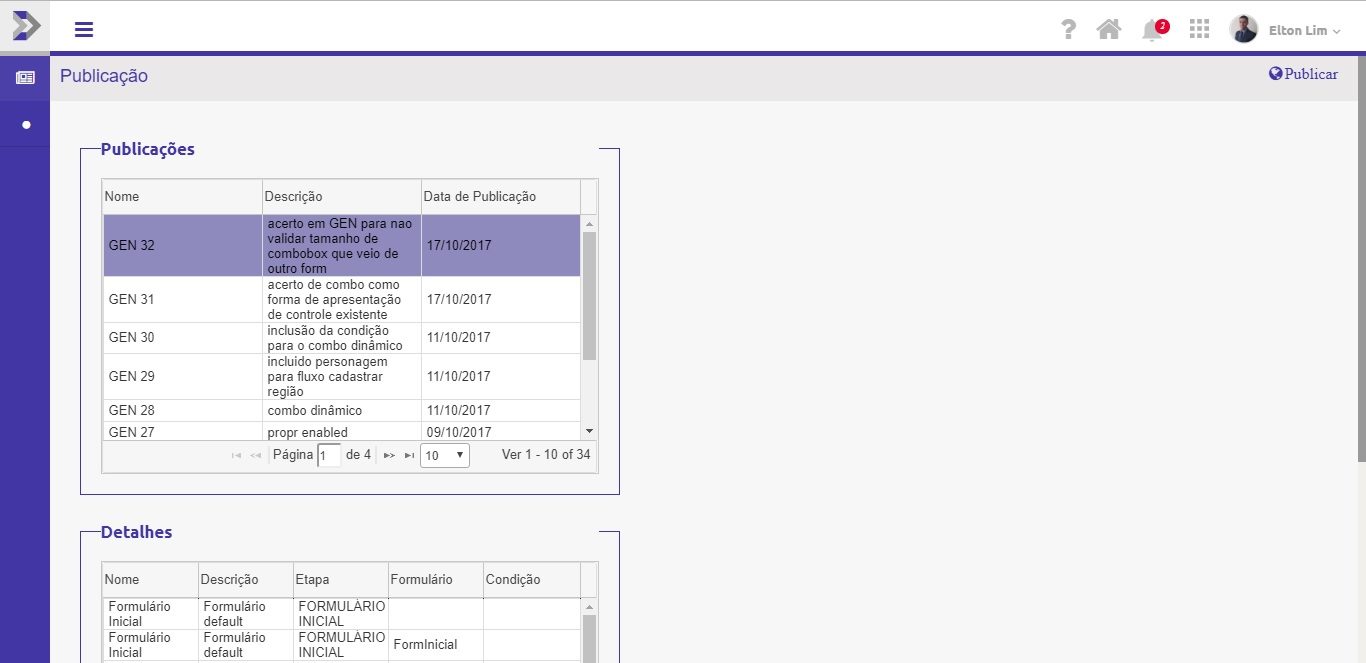This screenshot has width=1366, height=663.
Task: Click the page number input field
Action: [328, 455]
